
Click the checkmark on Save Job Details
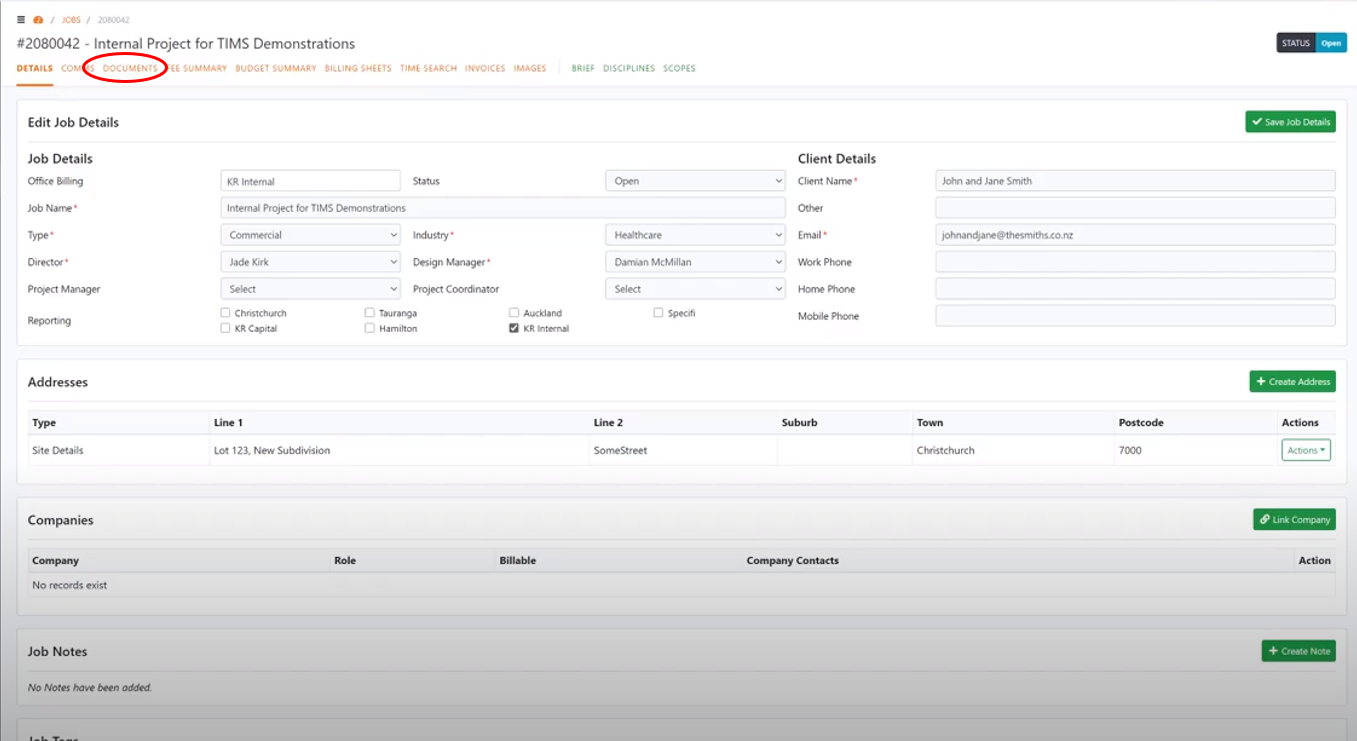click(1257, 121)
